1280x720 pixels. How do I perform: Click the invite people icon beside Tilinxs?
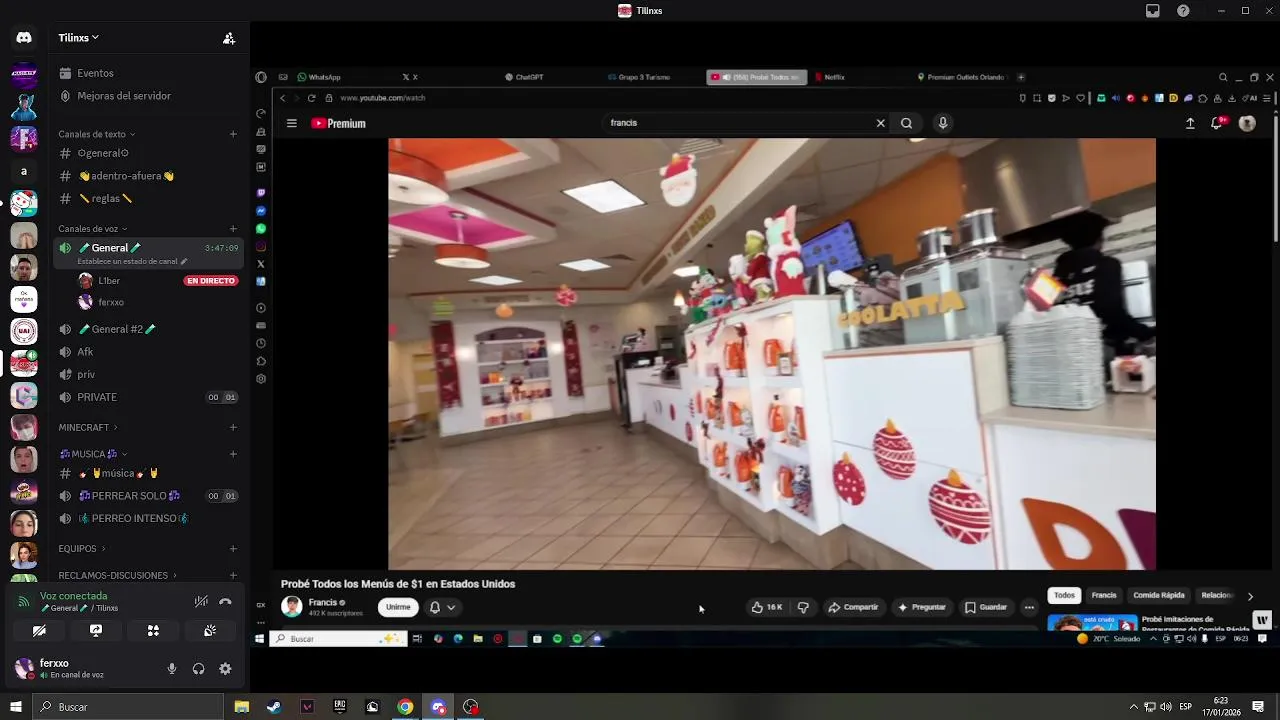coord(229,38)
